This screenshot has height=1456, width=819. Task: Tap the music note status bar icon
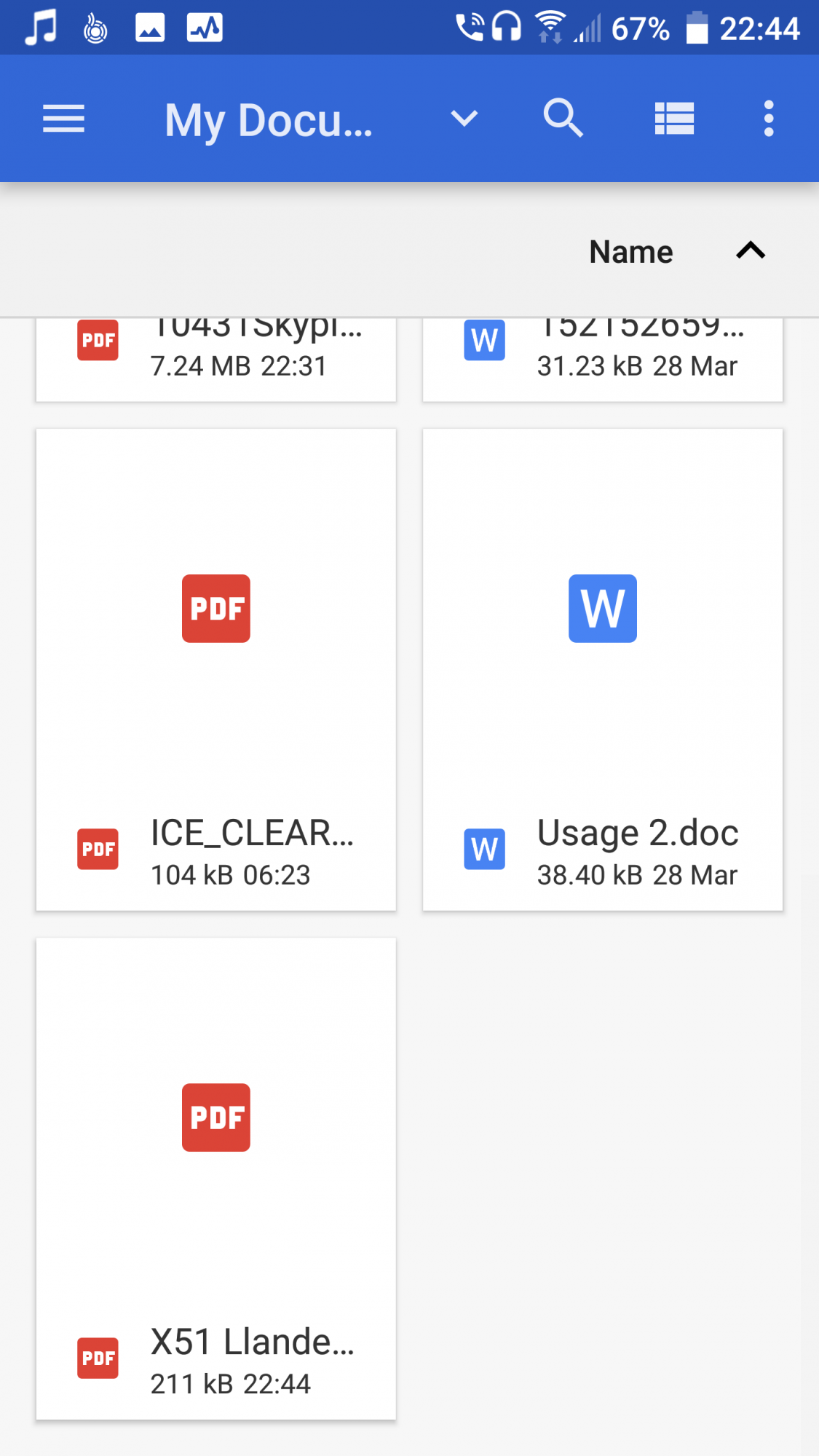pyautogui.click(x=41, y=28)
